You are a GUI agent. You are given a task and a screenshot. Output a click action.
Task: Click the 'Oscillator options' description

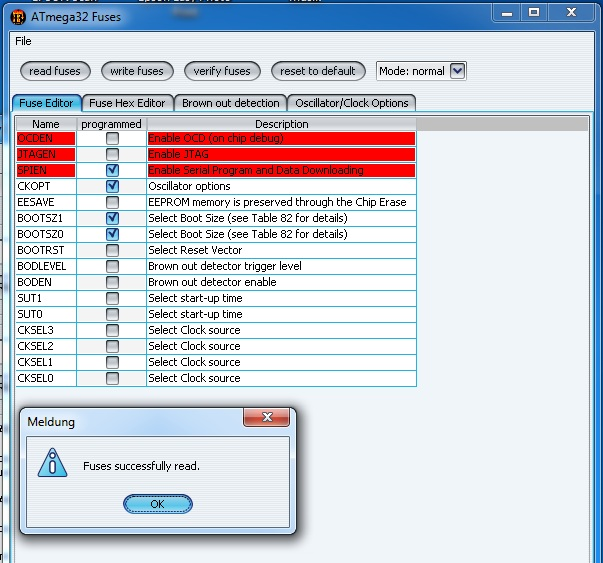(282, 186)
